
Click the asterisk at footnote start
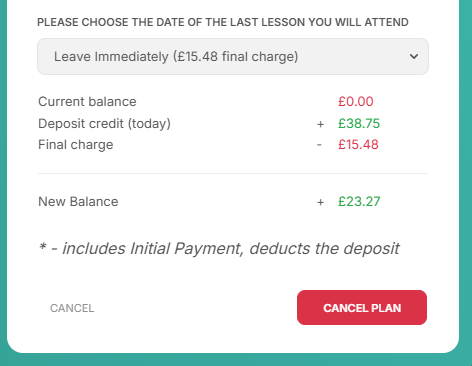[x=43, y=247]
